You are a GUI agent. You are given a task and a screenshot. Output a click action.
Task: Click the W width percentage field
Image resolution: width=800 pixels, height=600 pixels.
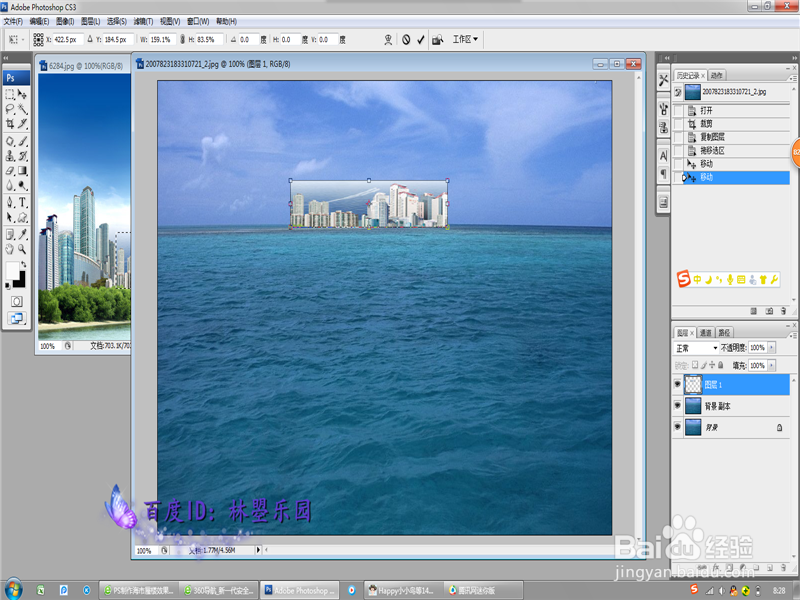[x=162, y=39]
